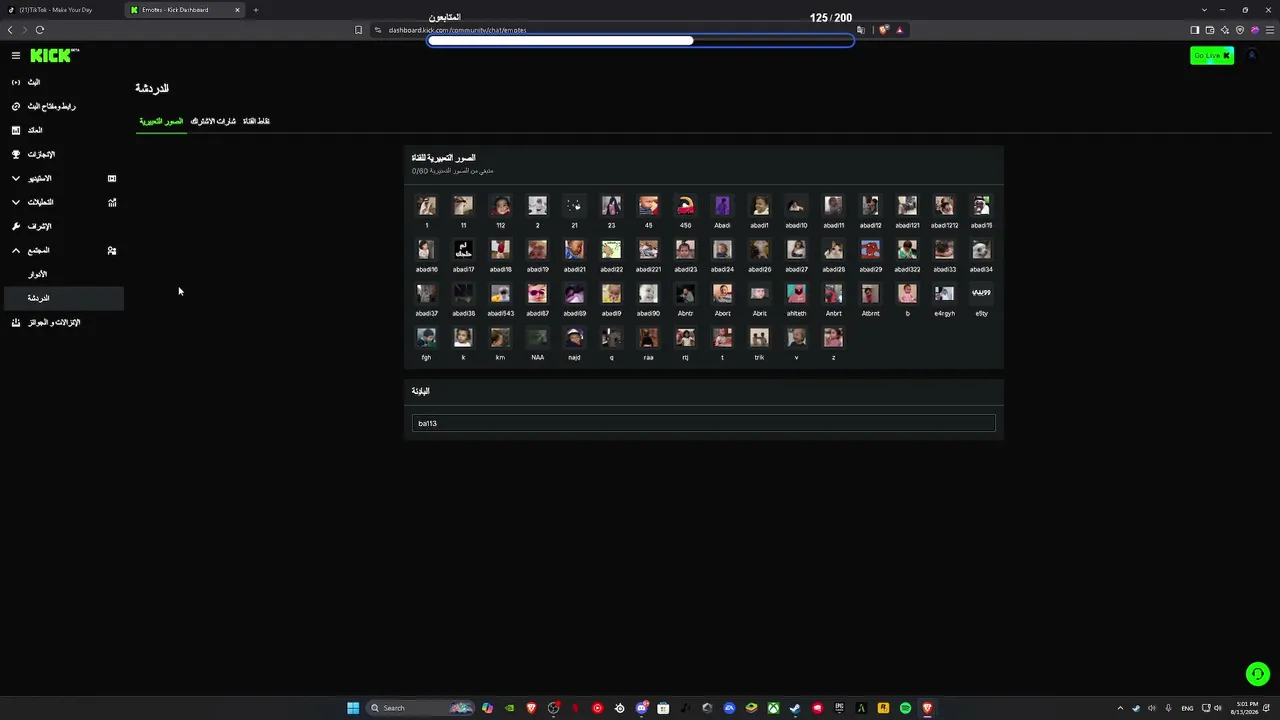
Task: Open the taskbar clock and date
Action: (1246, 708)
